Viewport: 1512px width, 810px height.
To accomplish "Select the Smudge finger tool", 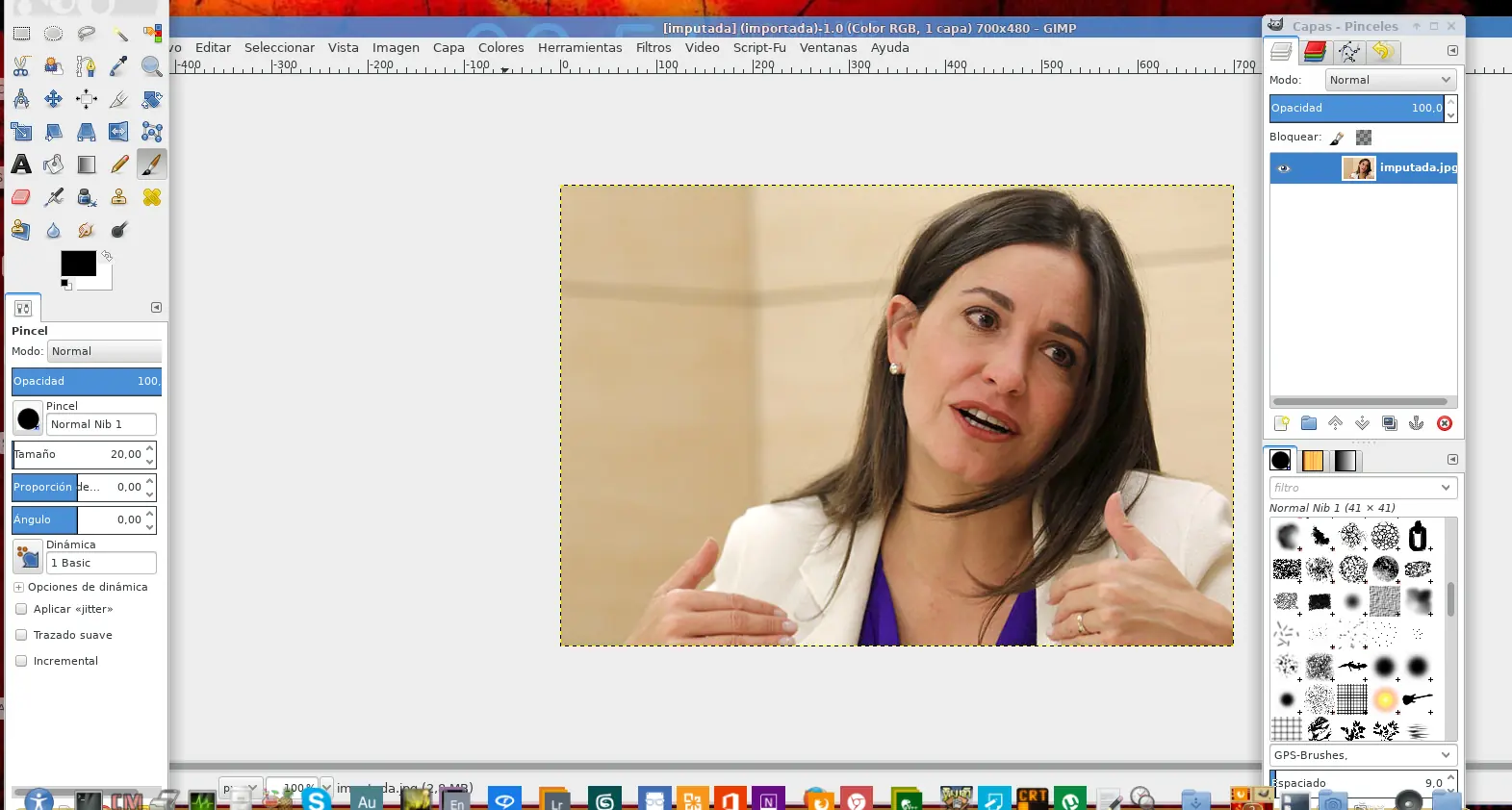I will pos(87,230).
